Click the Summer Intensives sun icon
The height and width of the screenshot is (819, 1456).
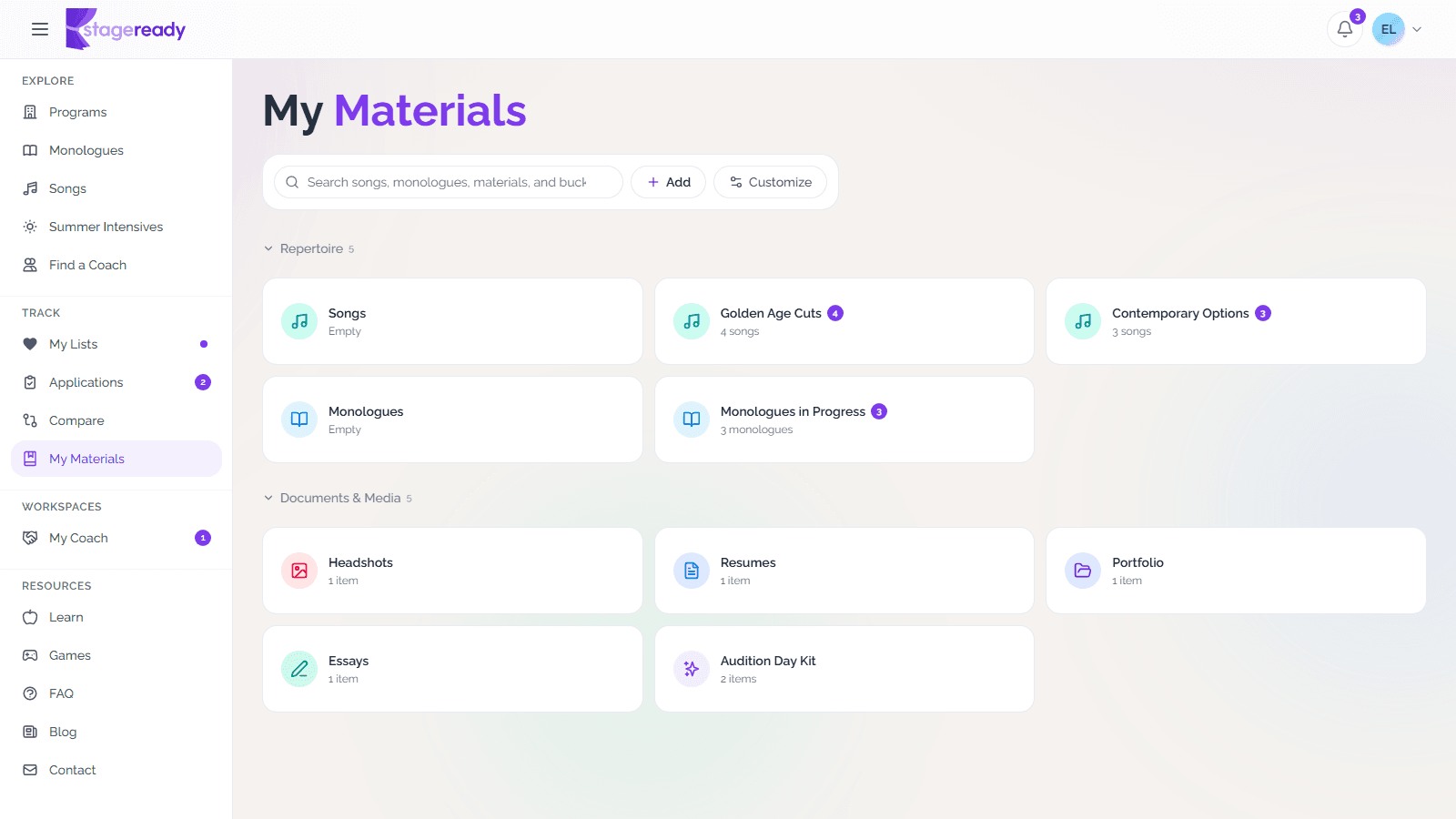pyautogui.click(x=30, y=227)
